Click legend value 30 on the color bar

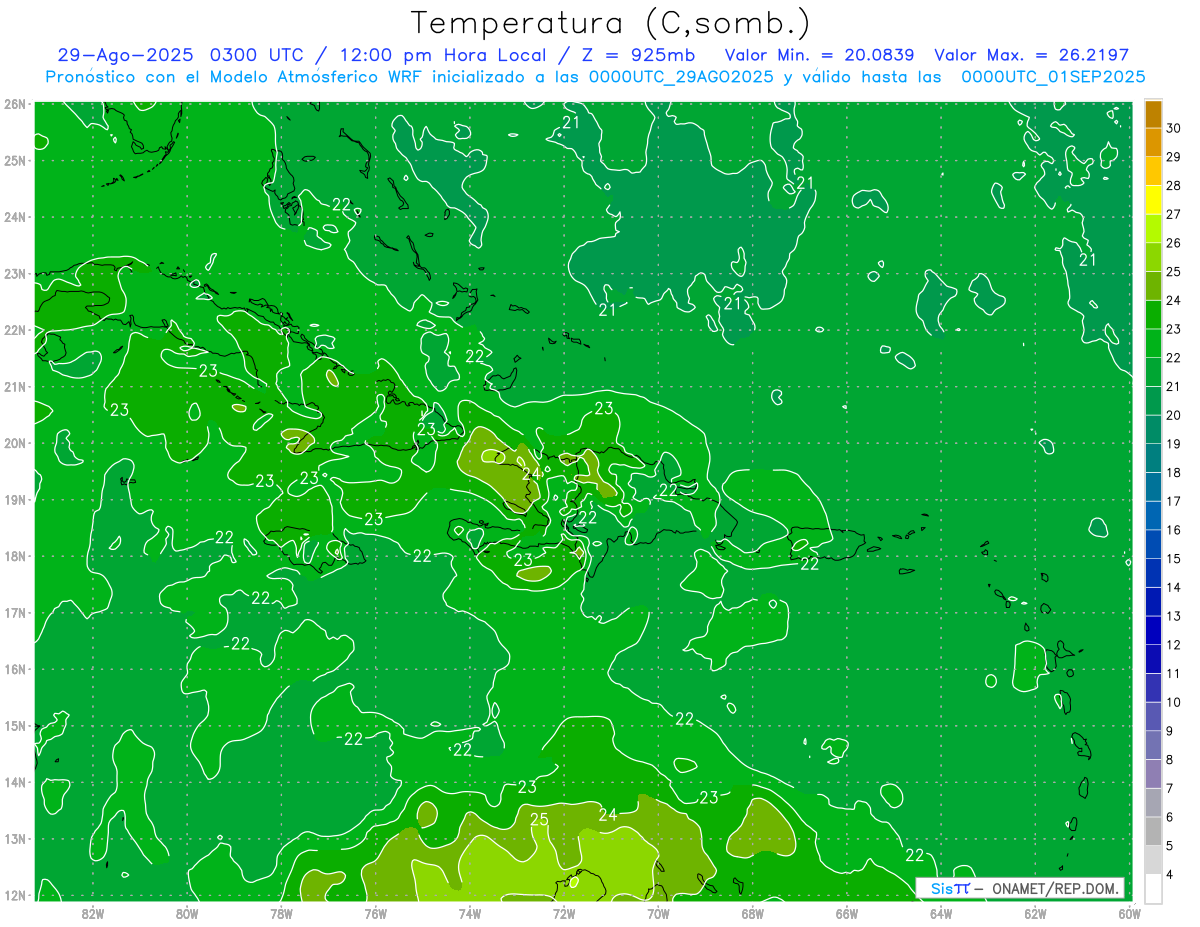pyautogui.click(x=1173, y=128)
